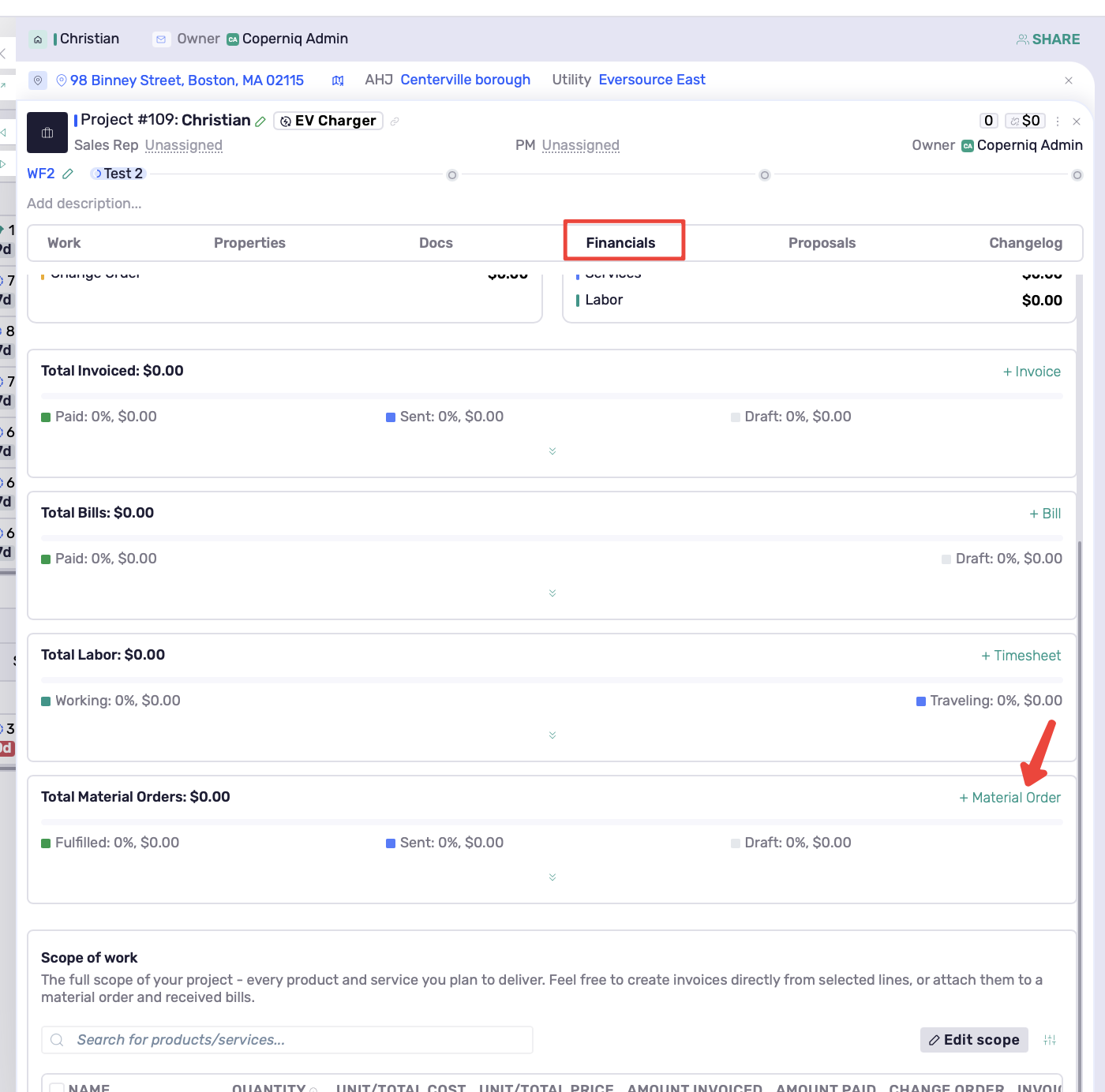Click the $0 badge in project header
This screenshot has height=1092, width=1105.
[x=1025, y=121]
